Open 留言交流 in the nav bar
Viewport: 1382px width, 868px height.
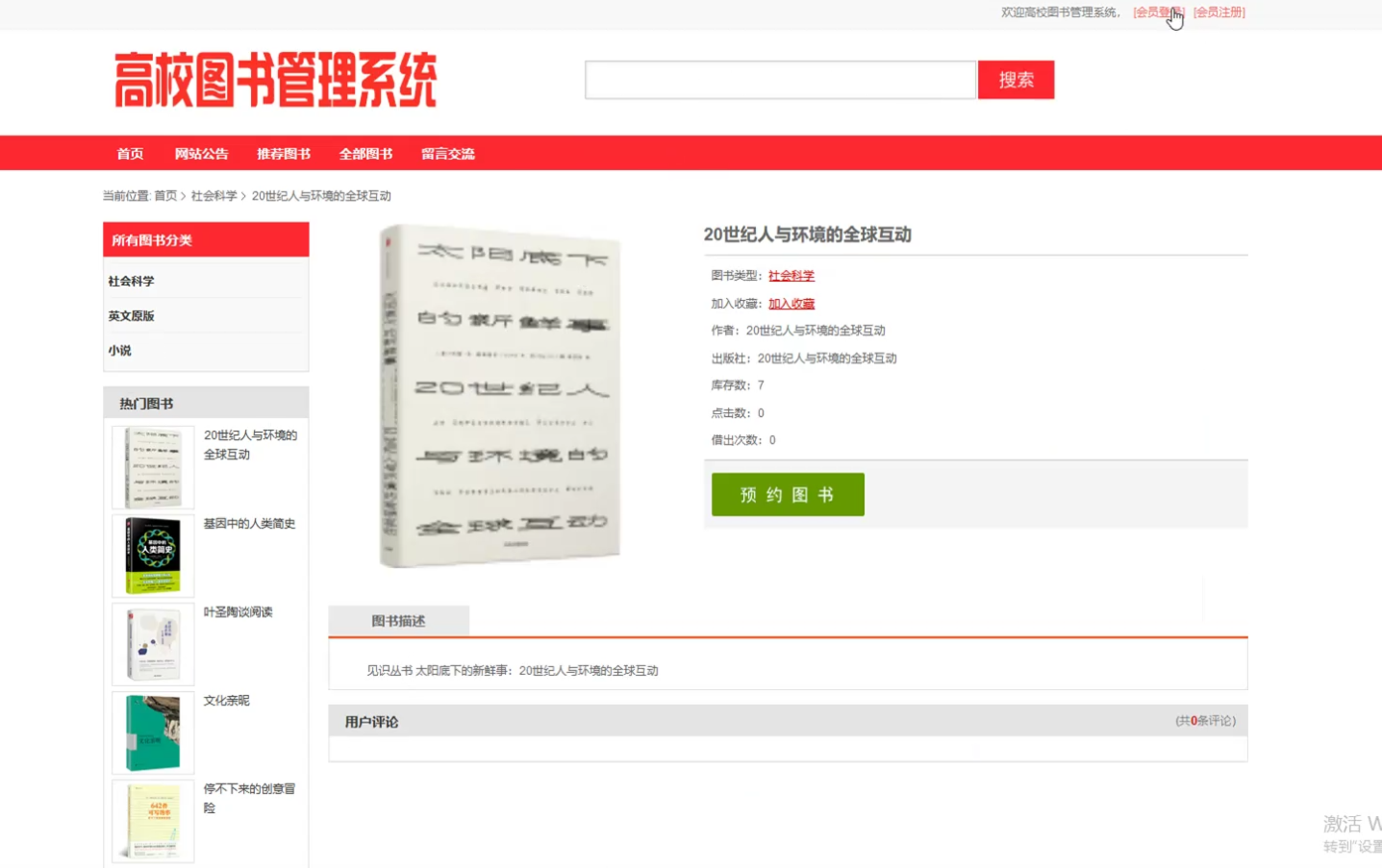(447, 154)
